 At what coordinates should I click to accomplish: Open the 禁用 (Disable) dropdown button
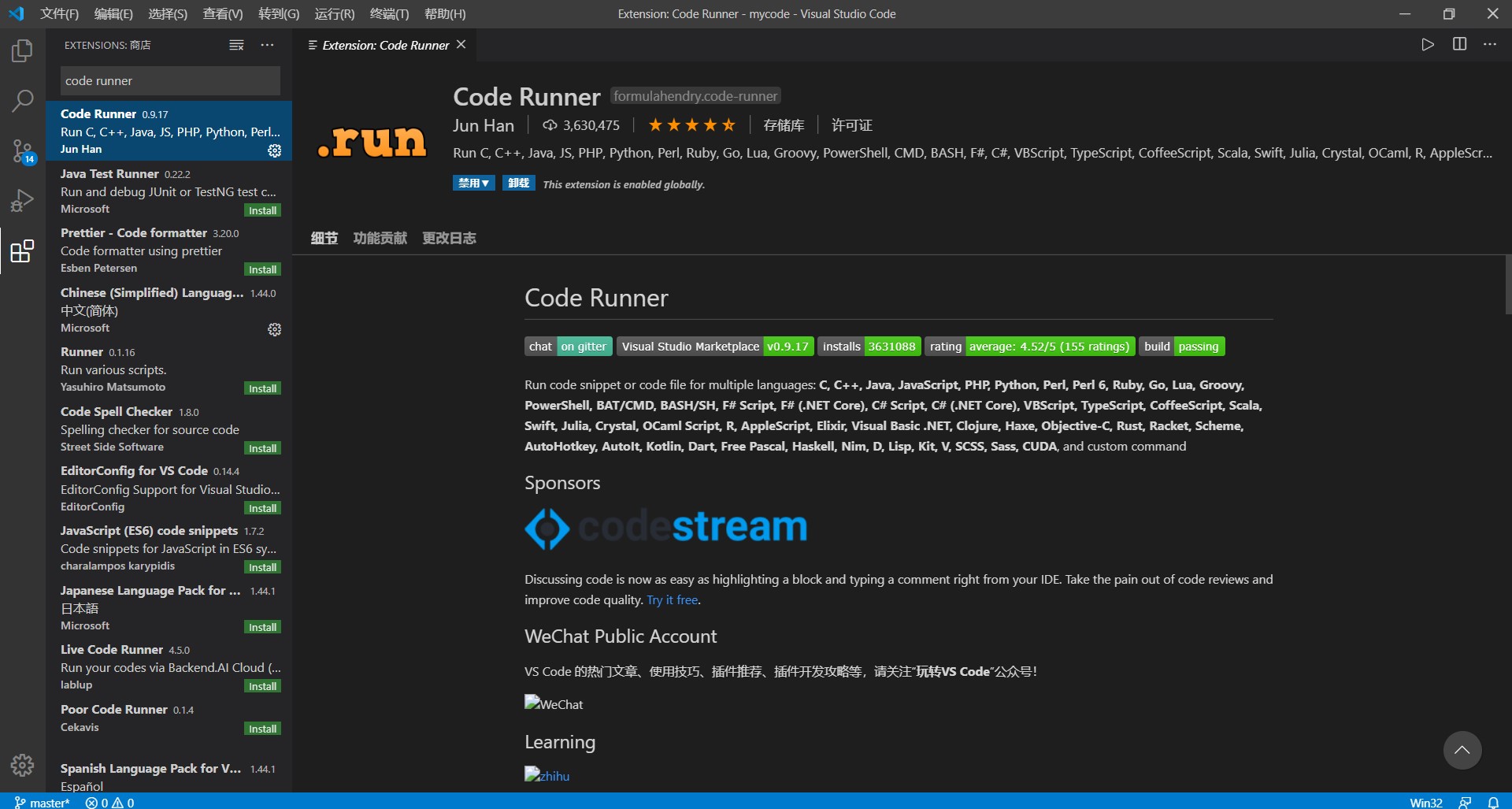[474, 183]
